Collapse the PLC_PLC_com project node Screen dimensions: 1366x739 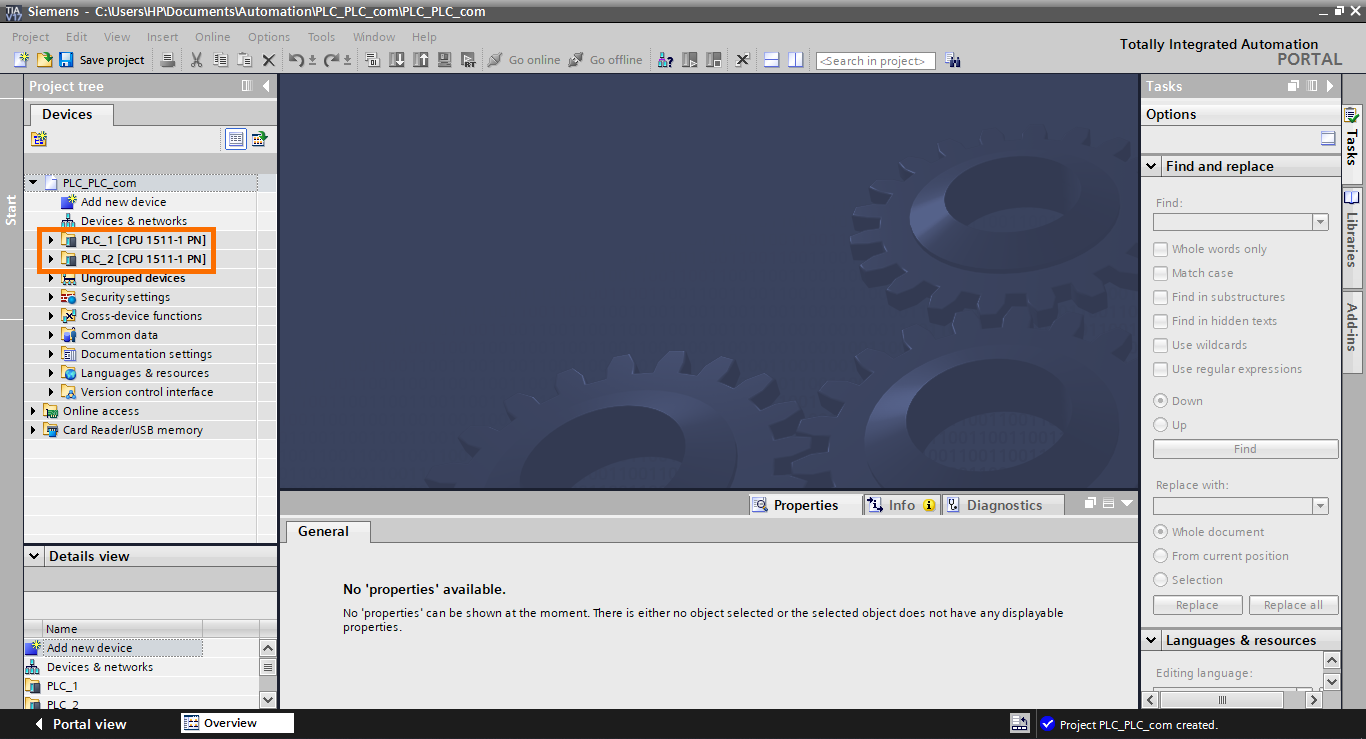33,183
